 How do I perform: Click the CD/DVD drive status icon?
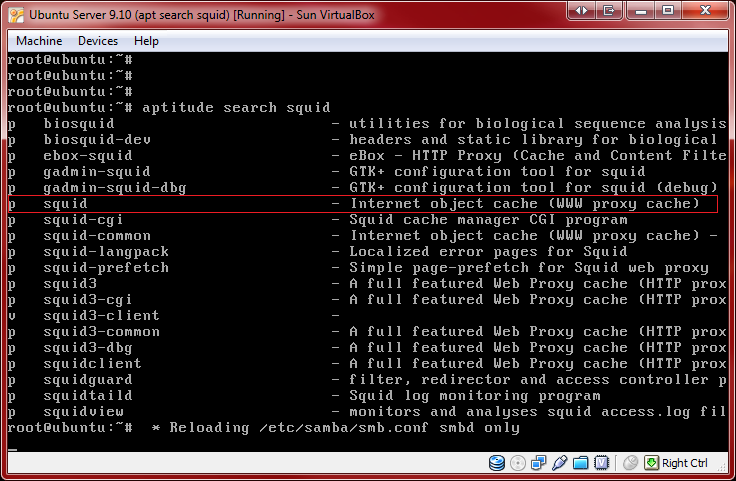(518, 463)
